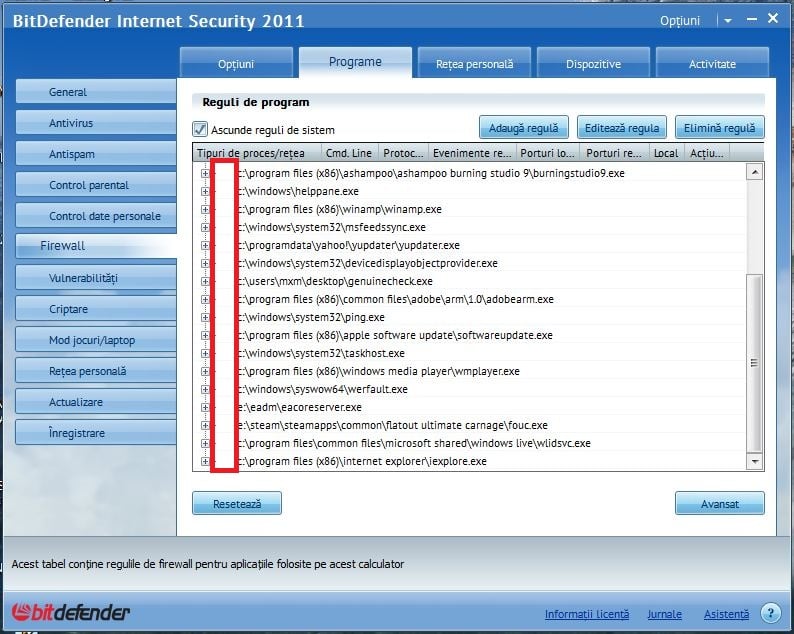This screenshot has width=794, height=634.
Task: Open the Vulnerabilități section
Action: (96, 278)
